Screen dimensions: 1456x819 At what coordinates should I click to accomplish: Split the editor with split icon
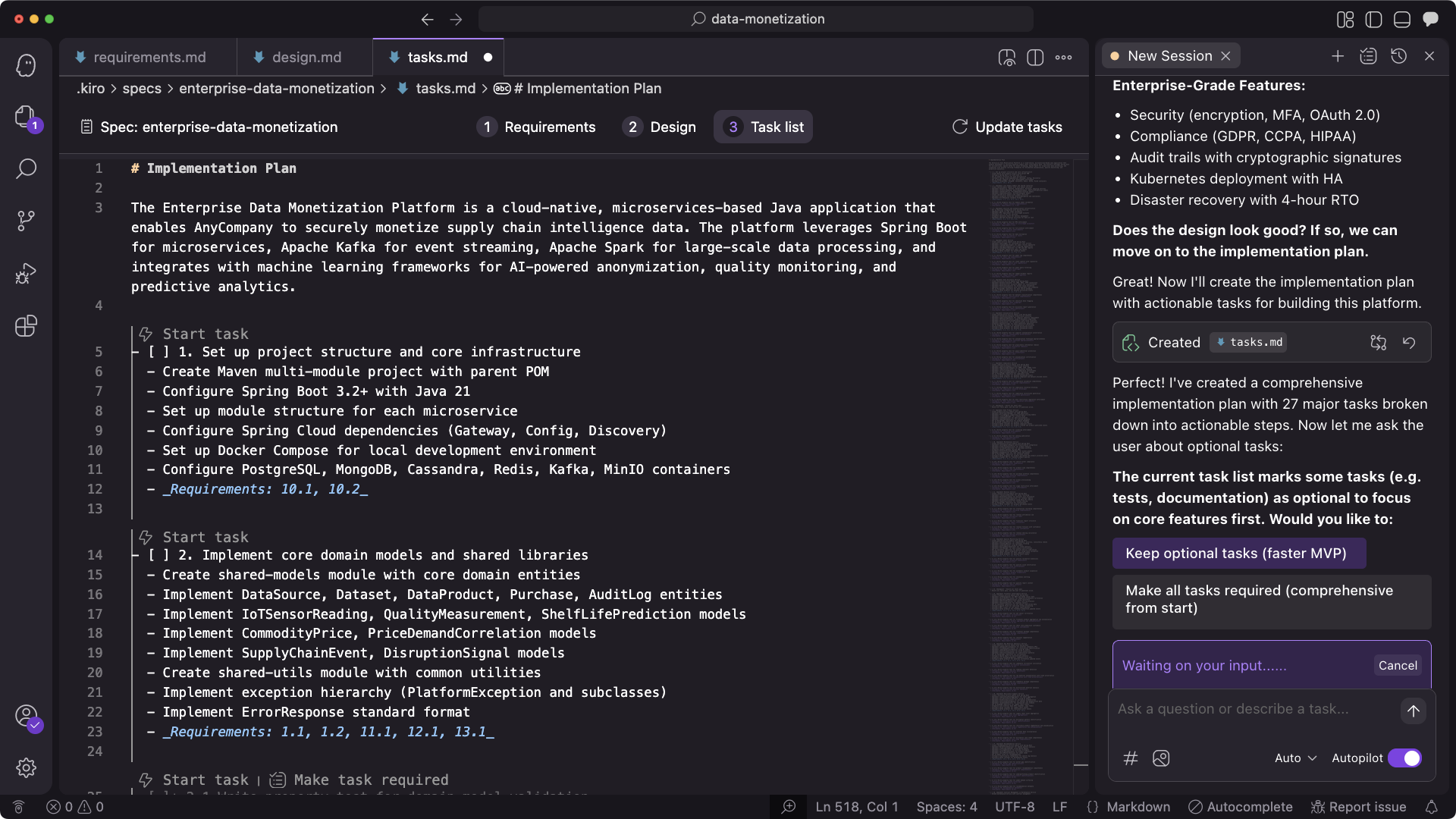(x=1035, y=58)
